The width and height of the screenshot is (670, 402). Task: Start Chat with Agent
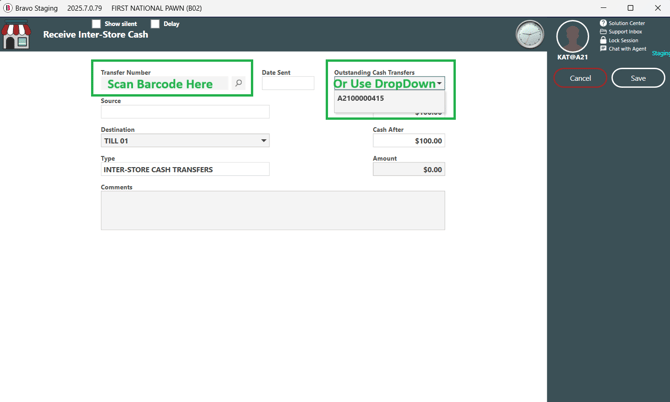click(623, 49)
